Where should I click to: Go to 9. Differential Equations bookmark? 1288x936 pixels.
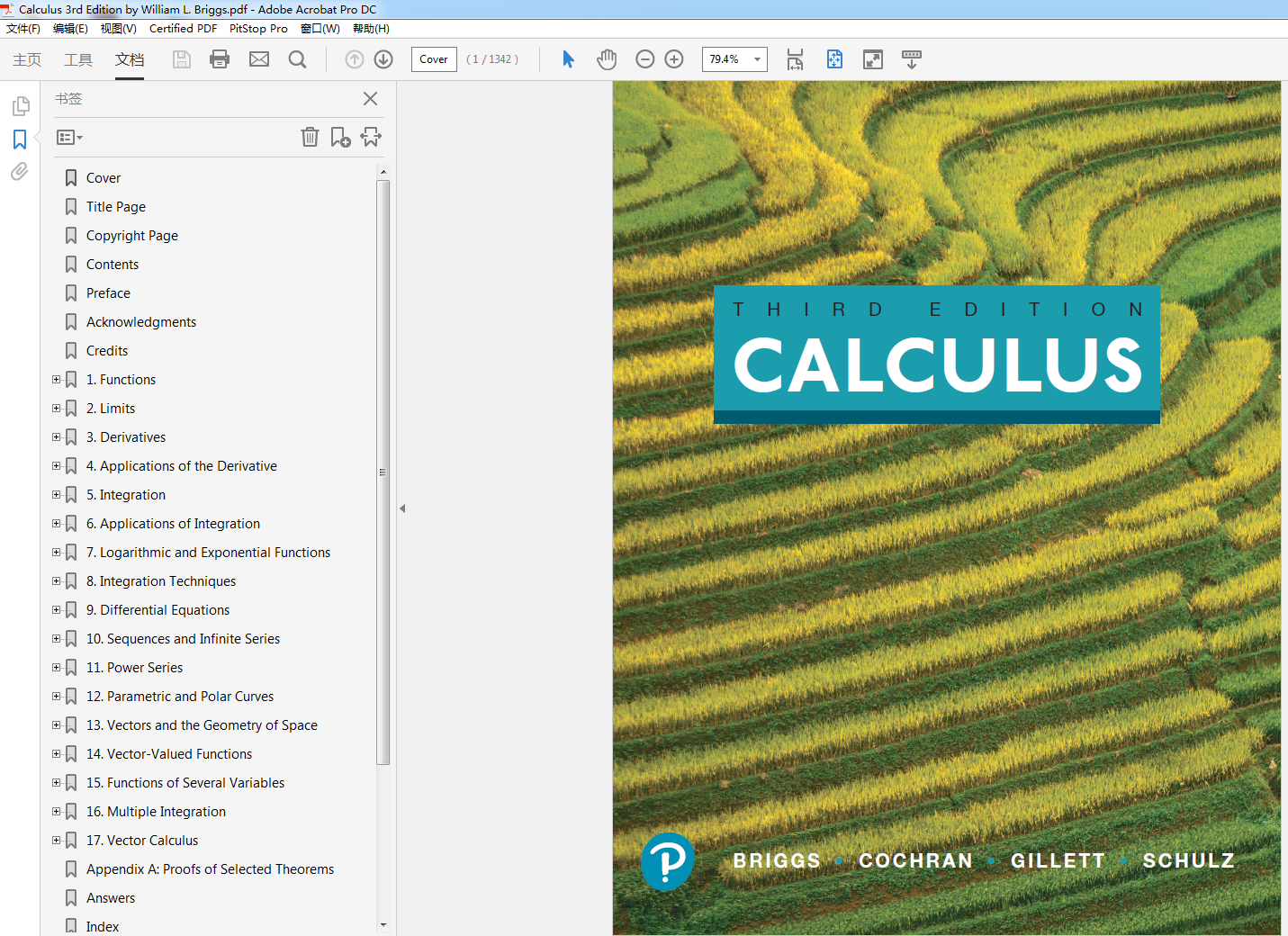point(158,610)
